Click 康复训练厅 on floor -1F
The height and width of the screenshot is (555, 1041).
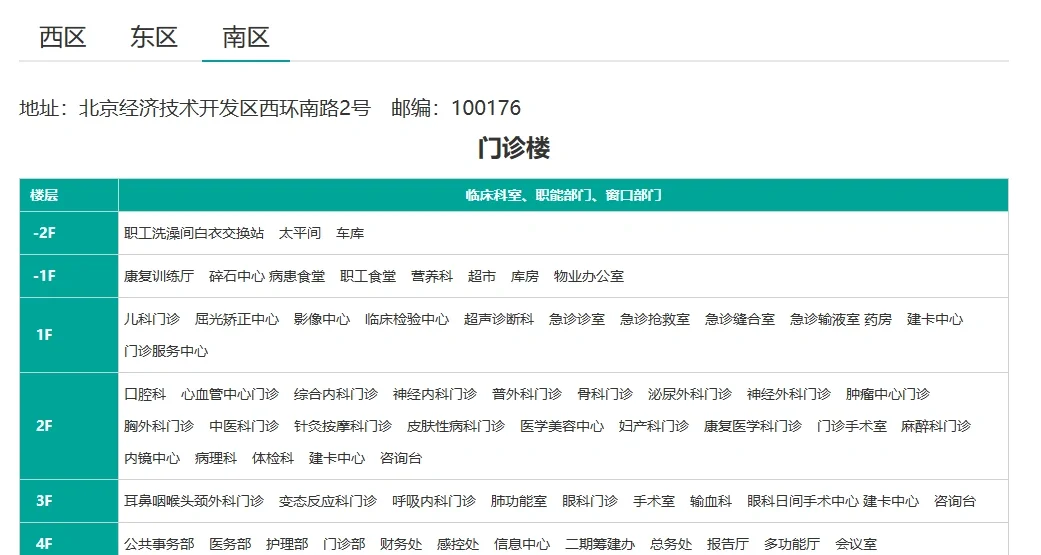coord(159,276)
